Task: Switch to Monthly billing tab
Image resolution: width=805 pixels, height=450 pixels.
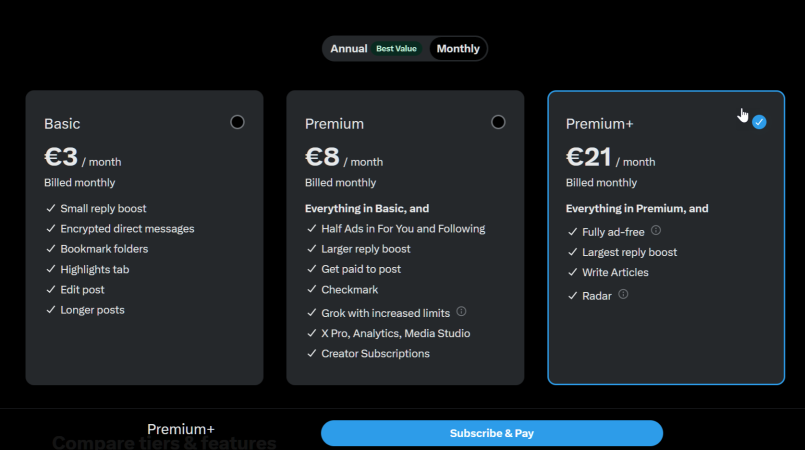Action: (x=458, y=49)
